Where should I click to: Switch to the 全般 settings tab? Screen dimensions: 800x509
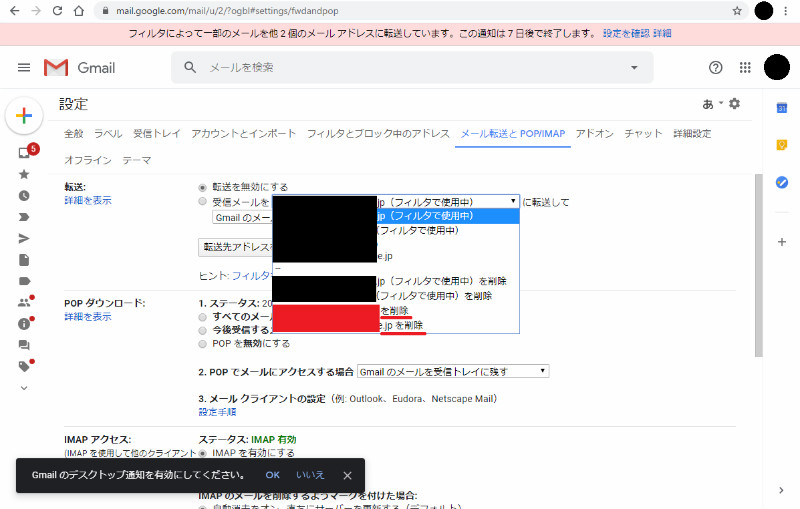(73, 134)
